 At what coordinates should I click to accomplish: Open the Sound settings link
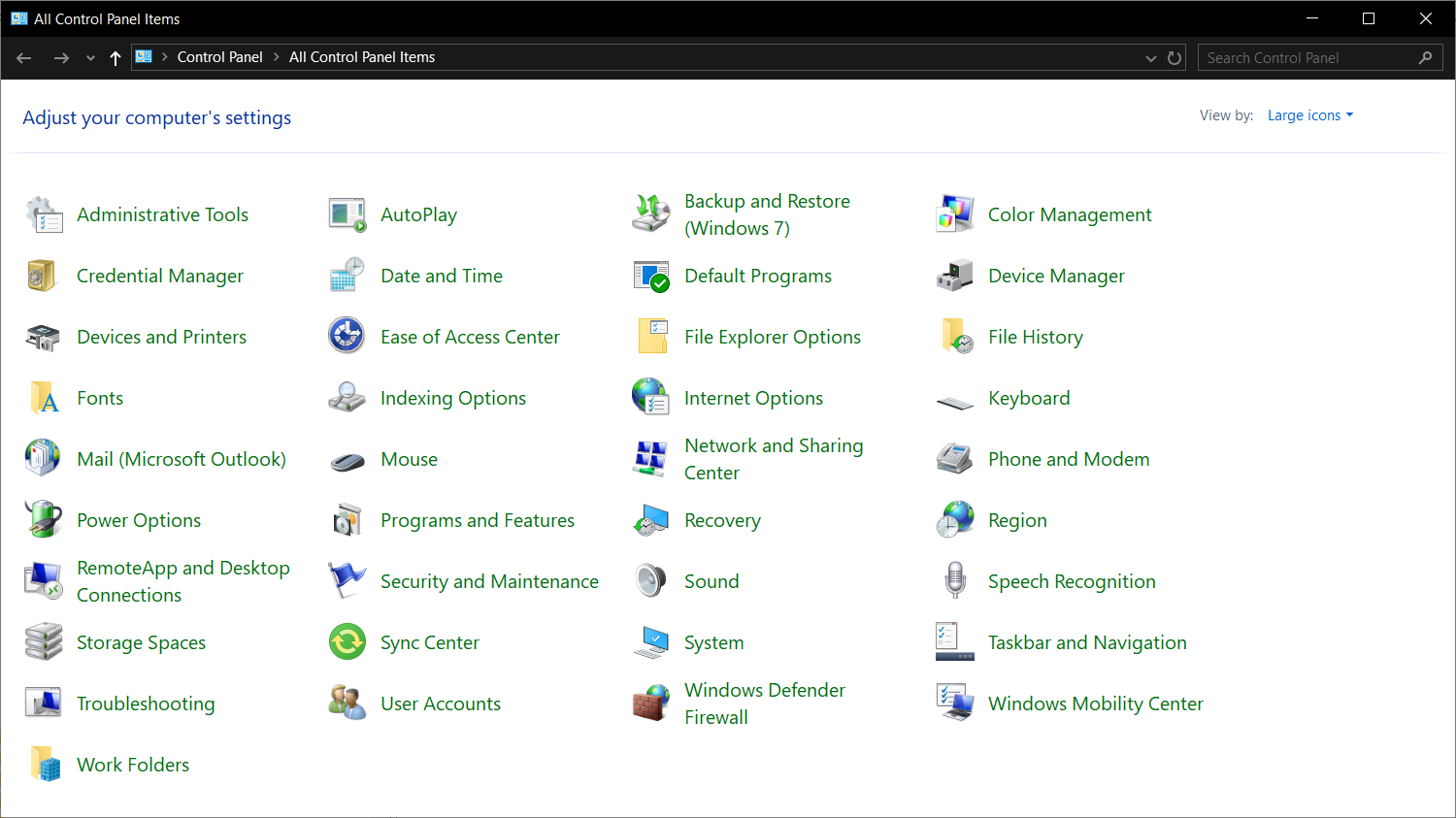point(711,581)
